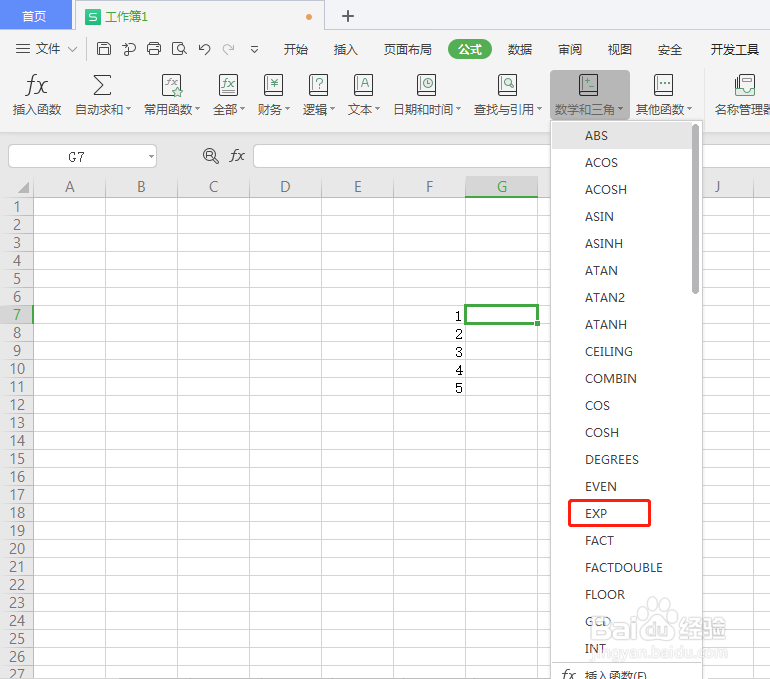Choose FLOOR from the function list
Viewport: 770px width, 679px height.
(x=622, y=595)
